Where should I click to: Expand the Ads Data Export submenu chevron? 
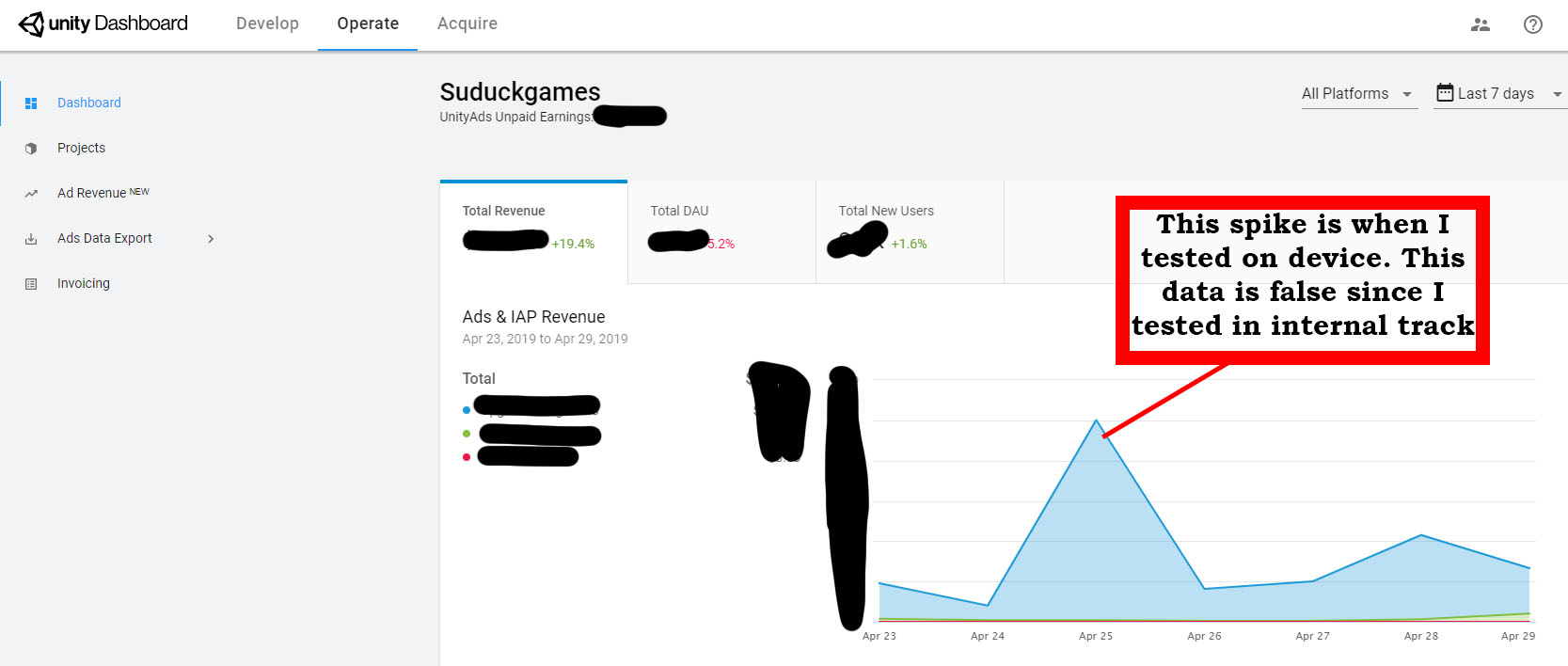(211, 239)
